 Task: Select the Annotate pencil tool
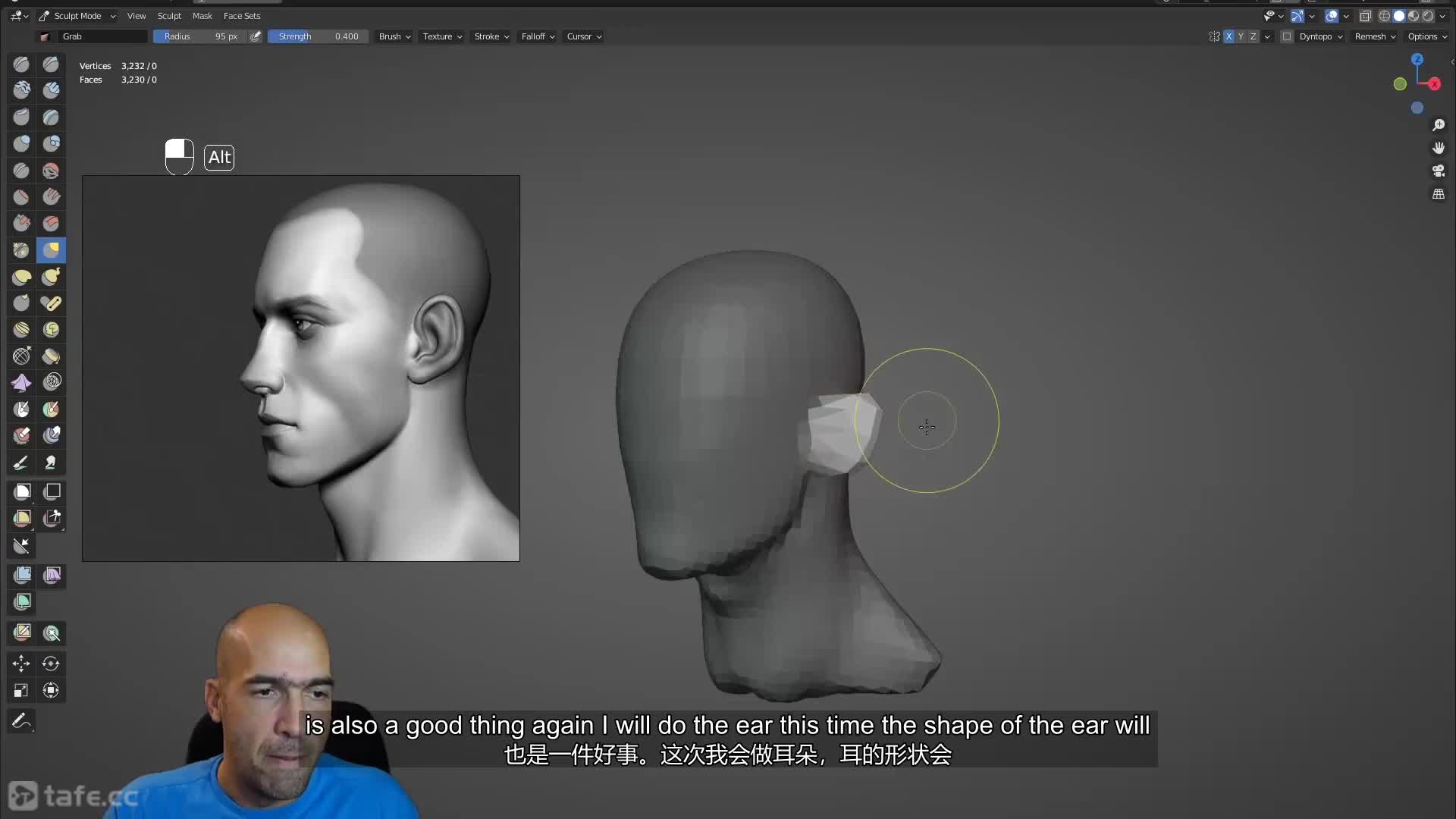coord(21,720)
